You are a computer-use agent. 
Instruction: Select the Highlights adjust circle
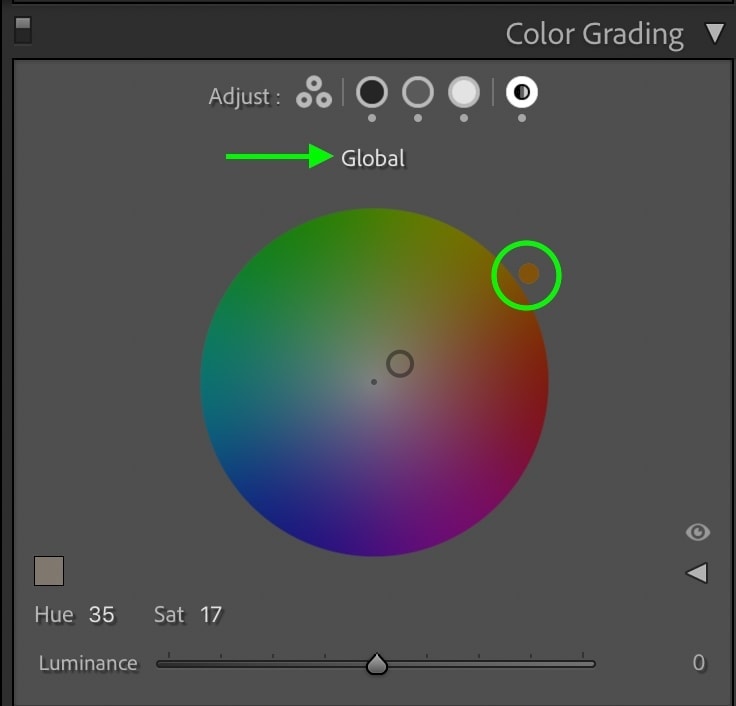coord(464,92)
